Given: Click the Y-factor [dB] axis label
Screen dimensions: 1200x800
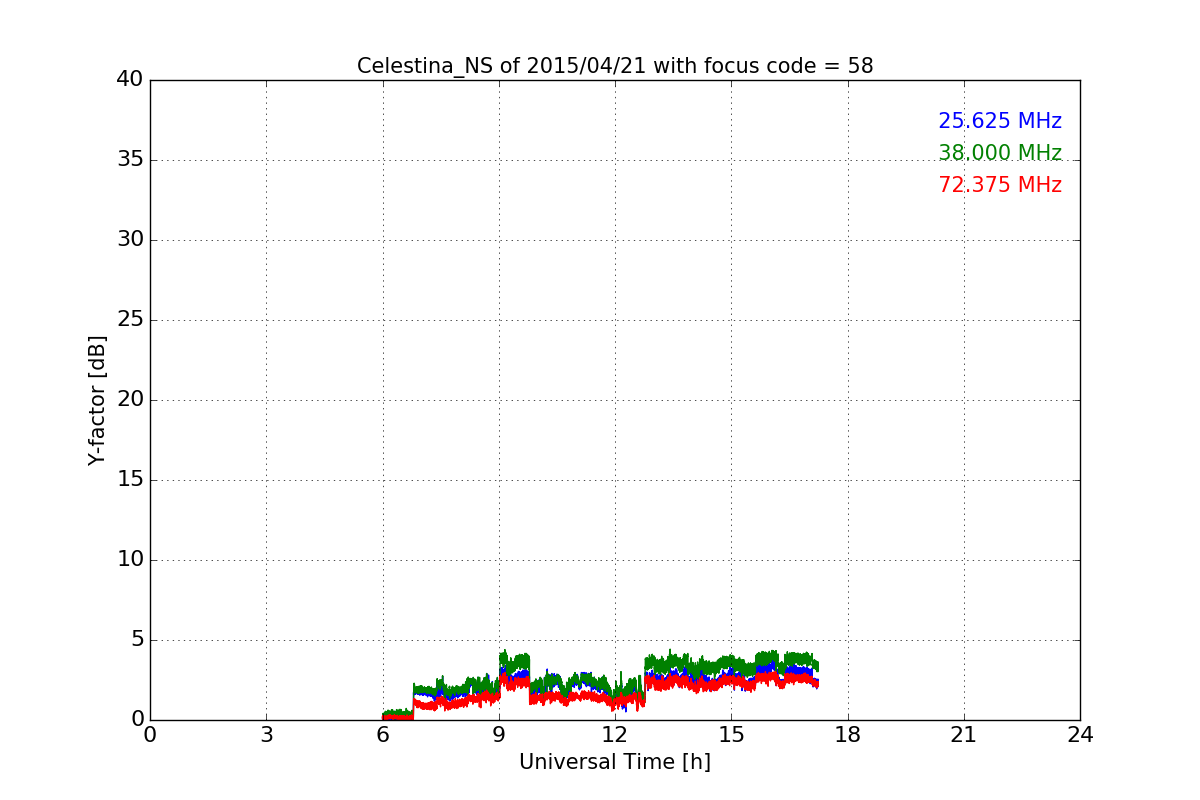Looking at the screenshot, I should pyautogui.click(x=97, y=400).
